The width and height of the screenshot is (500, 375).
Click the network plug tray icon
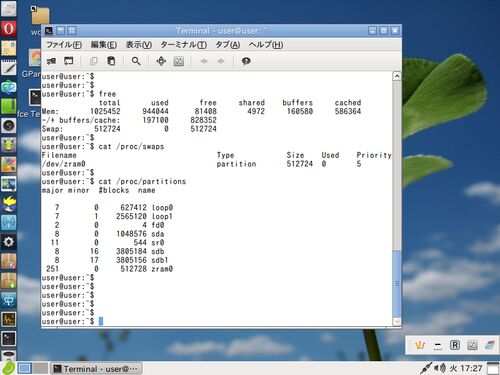coord(425,368)
